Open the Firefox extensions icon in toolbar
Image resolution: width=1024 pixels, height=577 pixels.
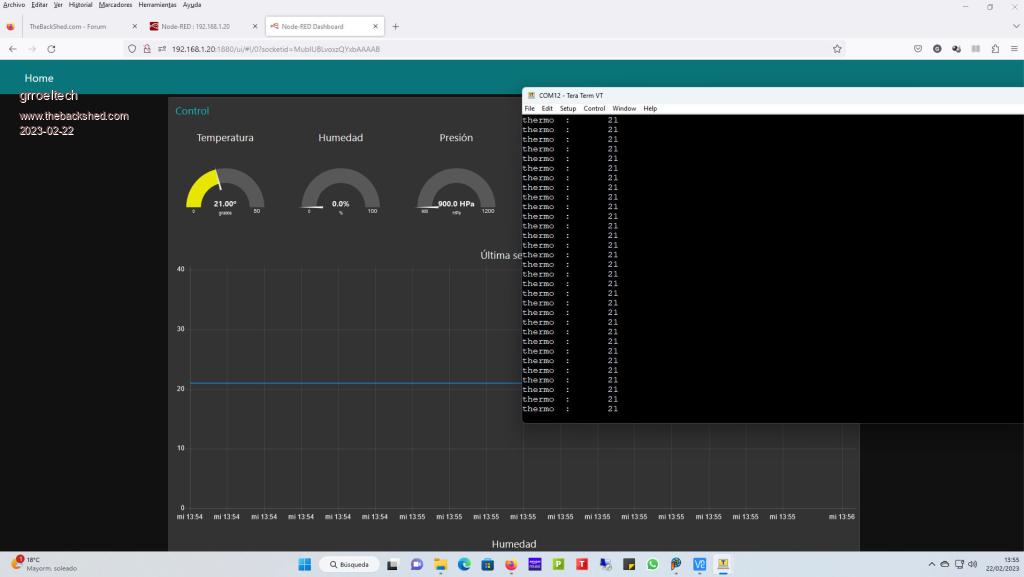tap(995, 48)
